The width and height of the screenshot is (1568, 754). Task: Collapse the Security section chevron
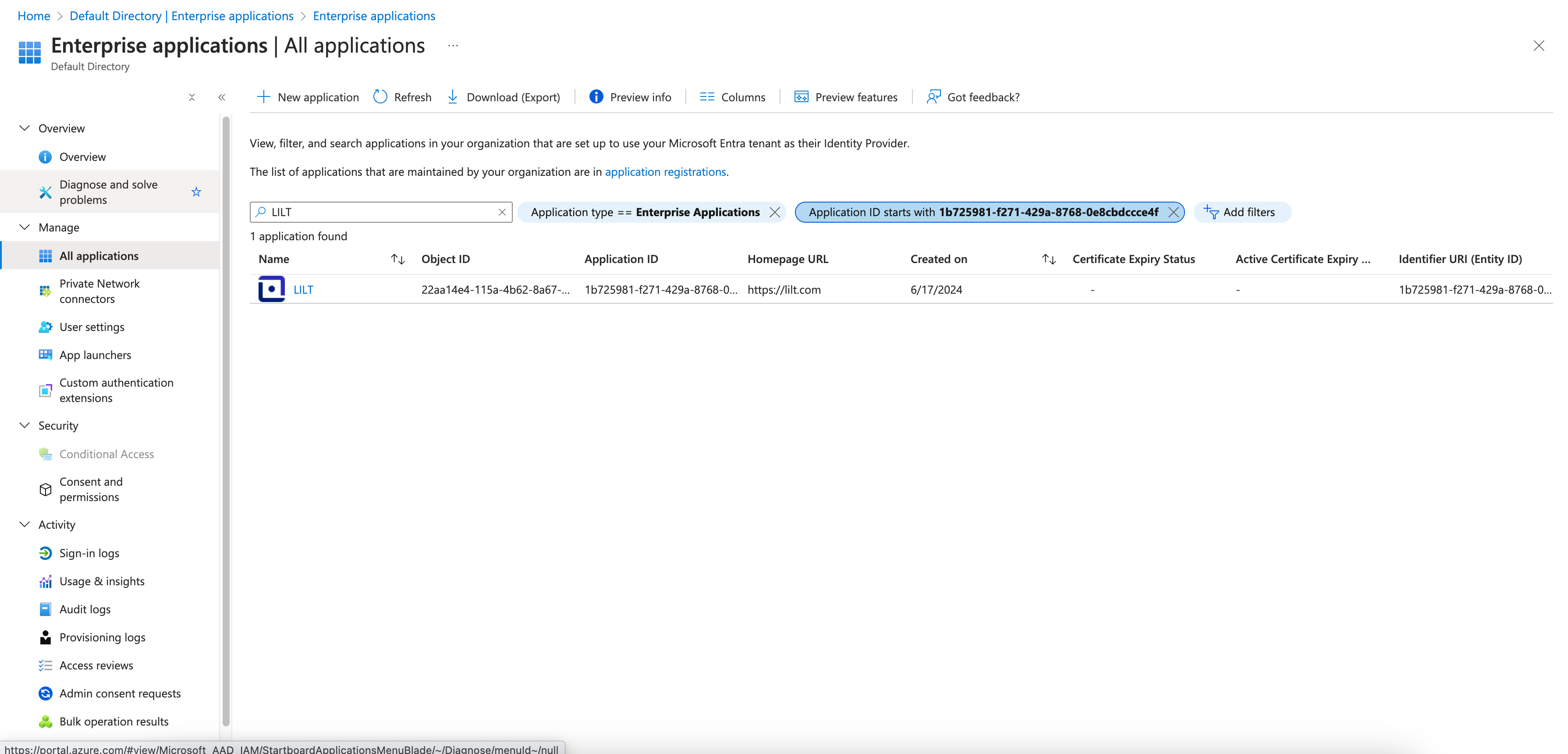[x=25, y=425]
